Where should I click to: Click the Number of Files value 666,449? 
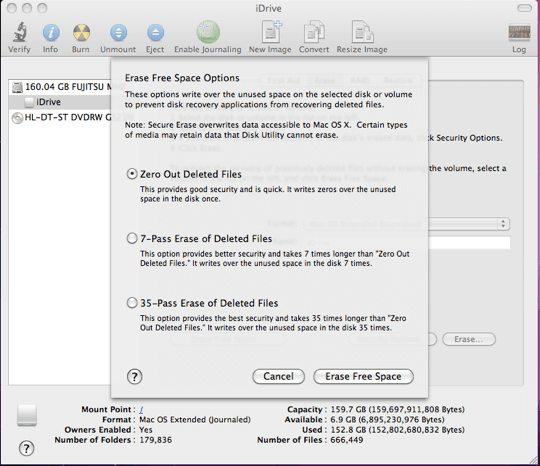(346, 440)
